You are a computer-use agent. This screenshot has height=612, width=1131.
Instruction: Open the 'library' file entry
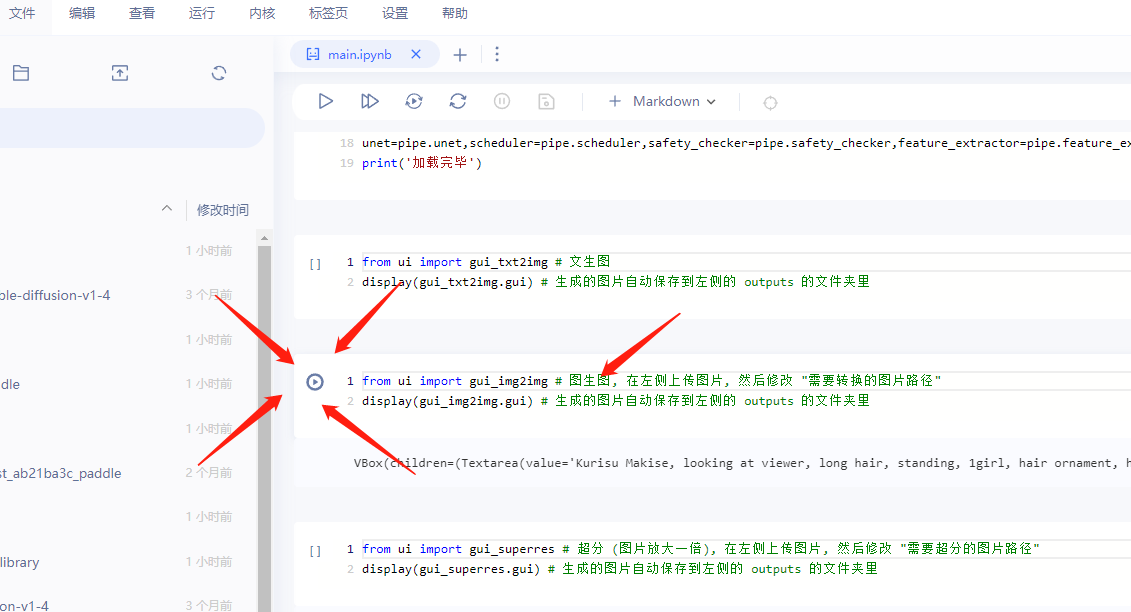pyautogui.click(x=19, y=562)
